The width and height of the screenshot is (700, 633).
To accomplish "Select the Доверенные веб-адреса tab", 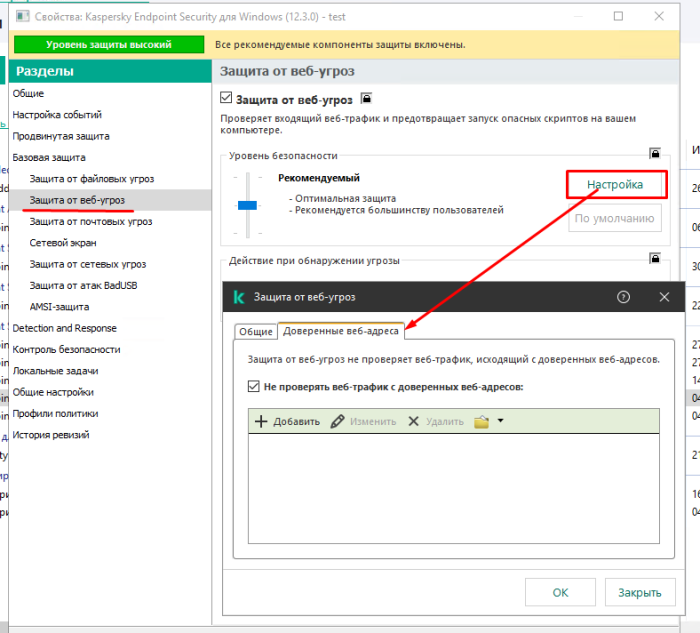I will 341,331.
